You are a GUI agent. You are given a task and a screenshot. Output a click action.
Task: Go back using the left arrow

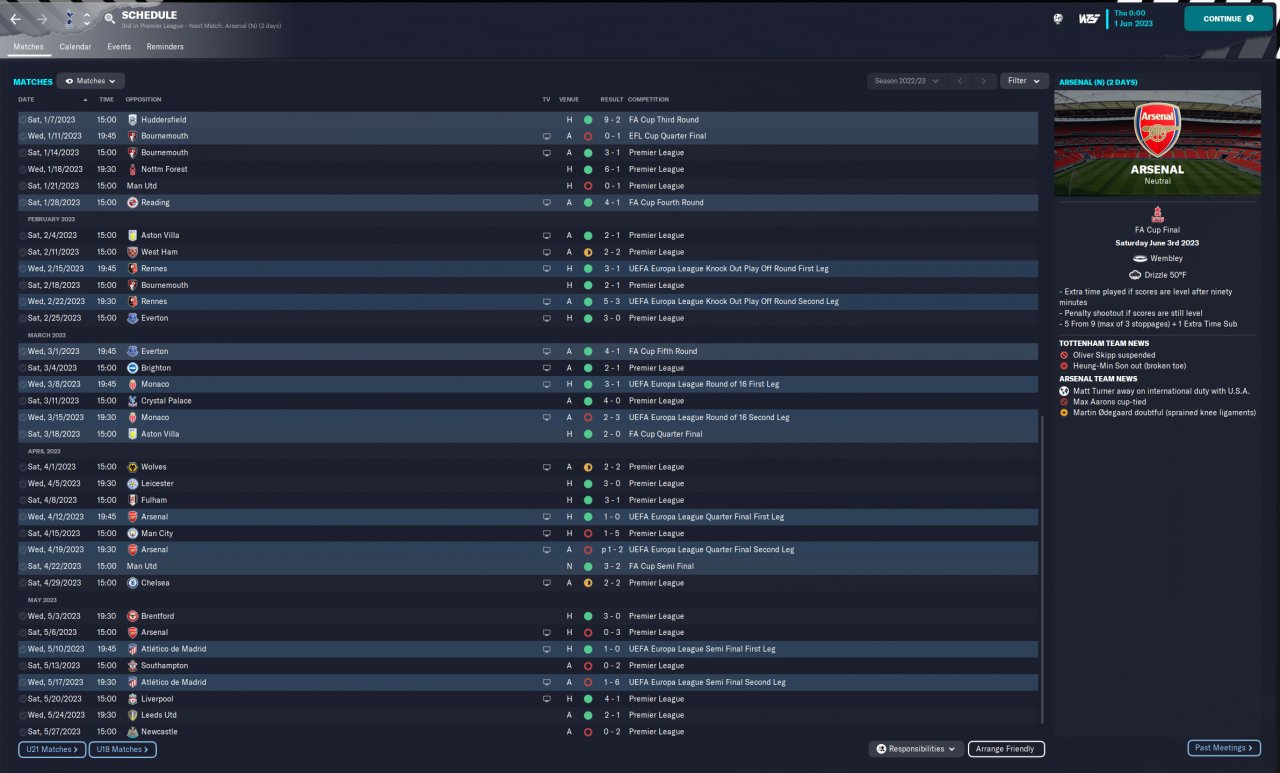(15, 19)
